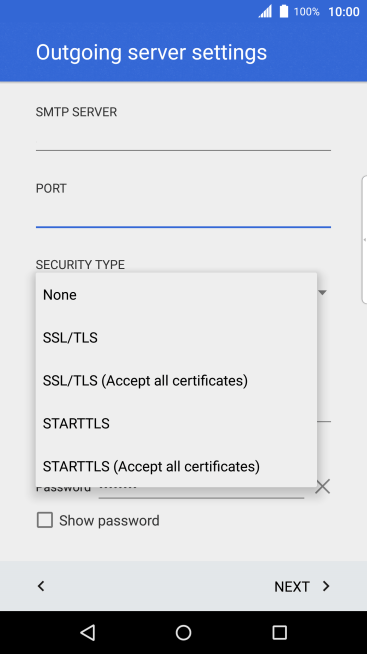Viewport: 367px width, 654px height.
Task: Go back using the left chevron
Action: coord(41,586)
